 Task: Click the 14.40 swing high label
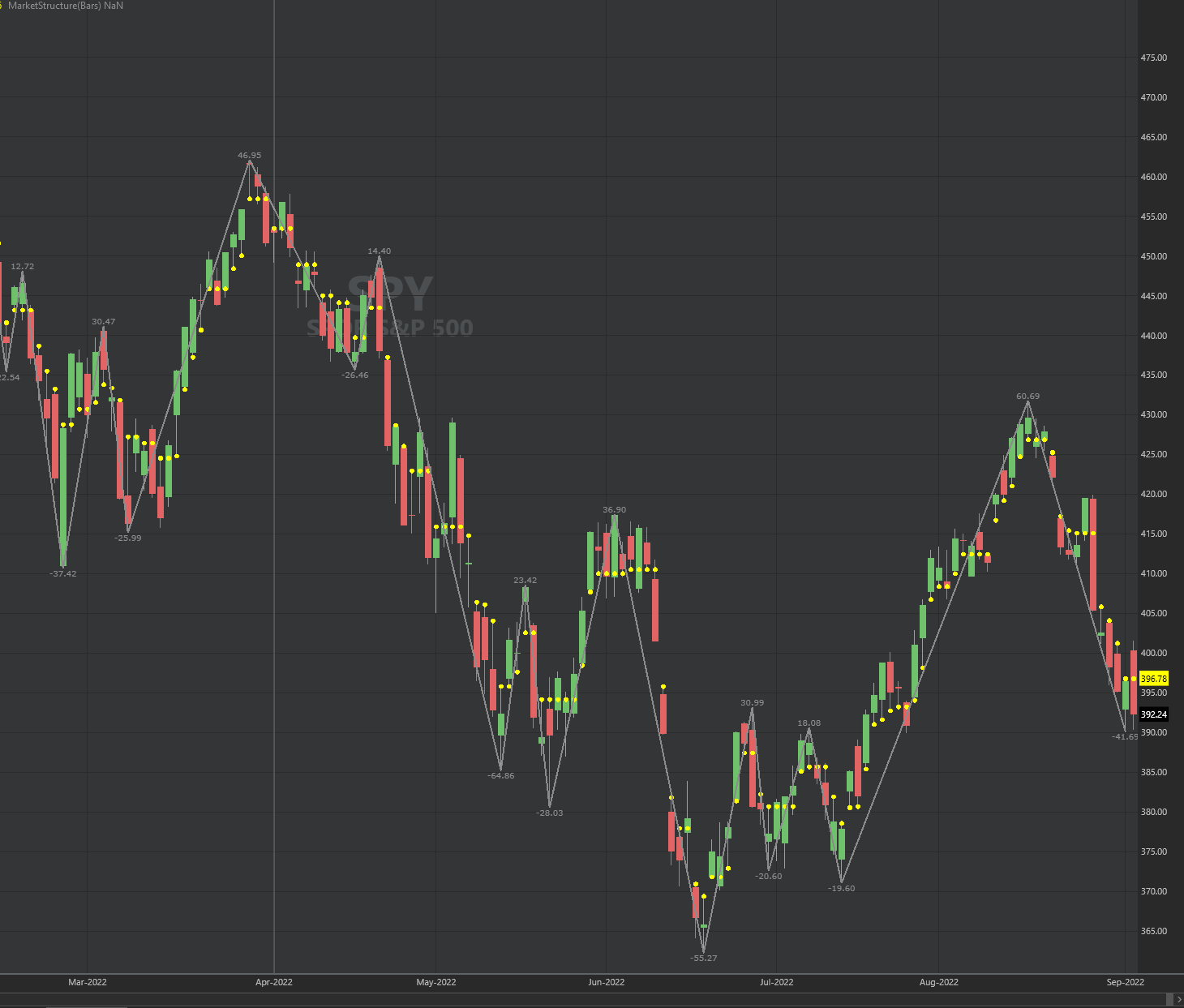click(x=379, y=251)
